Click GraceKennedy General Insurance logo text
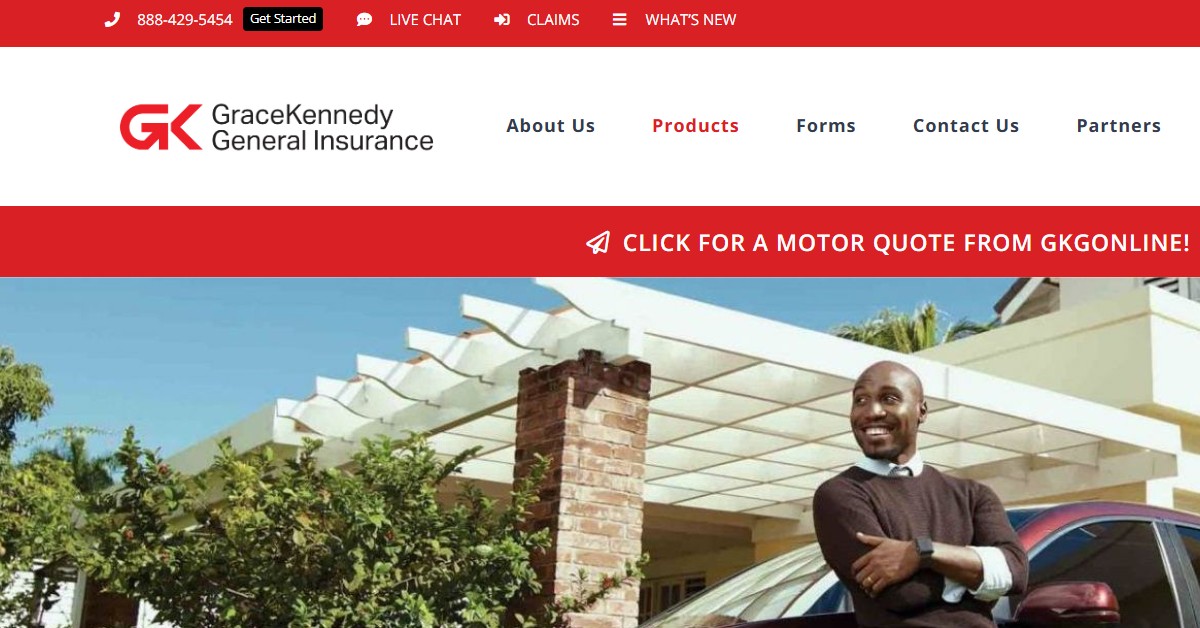Viewport: 1200px width, 628px height. (x=322, y=127)
